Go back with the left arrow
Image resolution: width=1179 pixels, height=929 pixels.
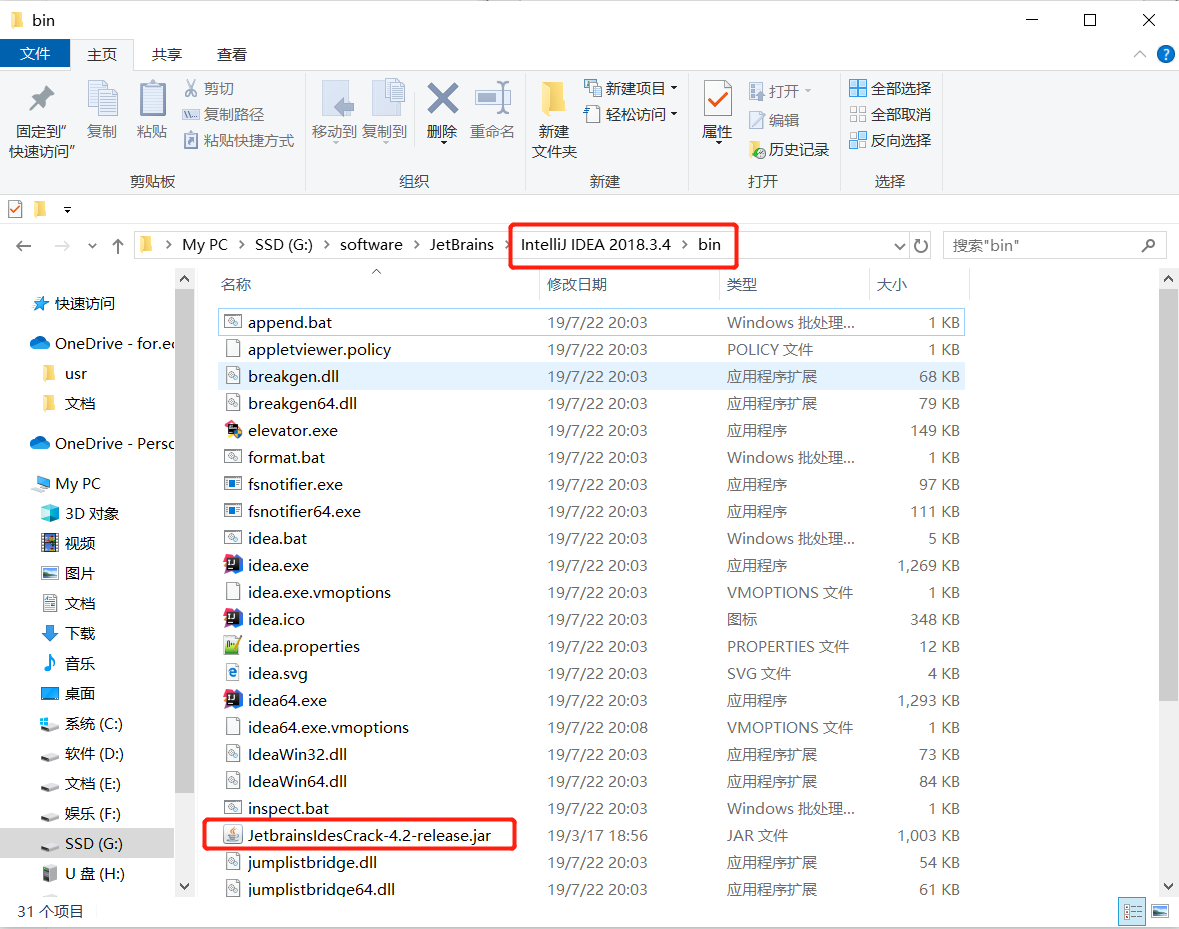(x=24, y=246)
